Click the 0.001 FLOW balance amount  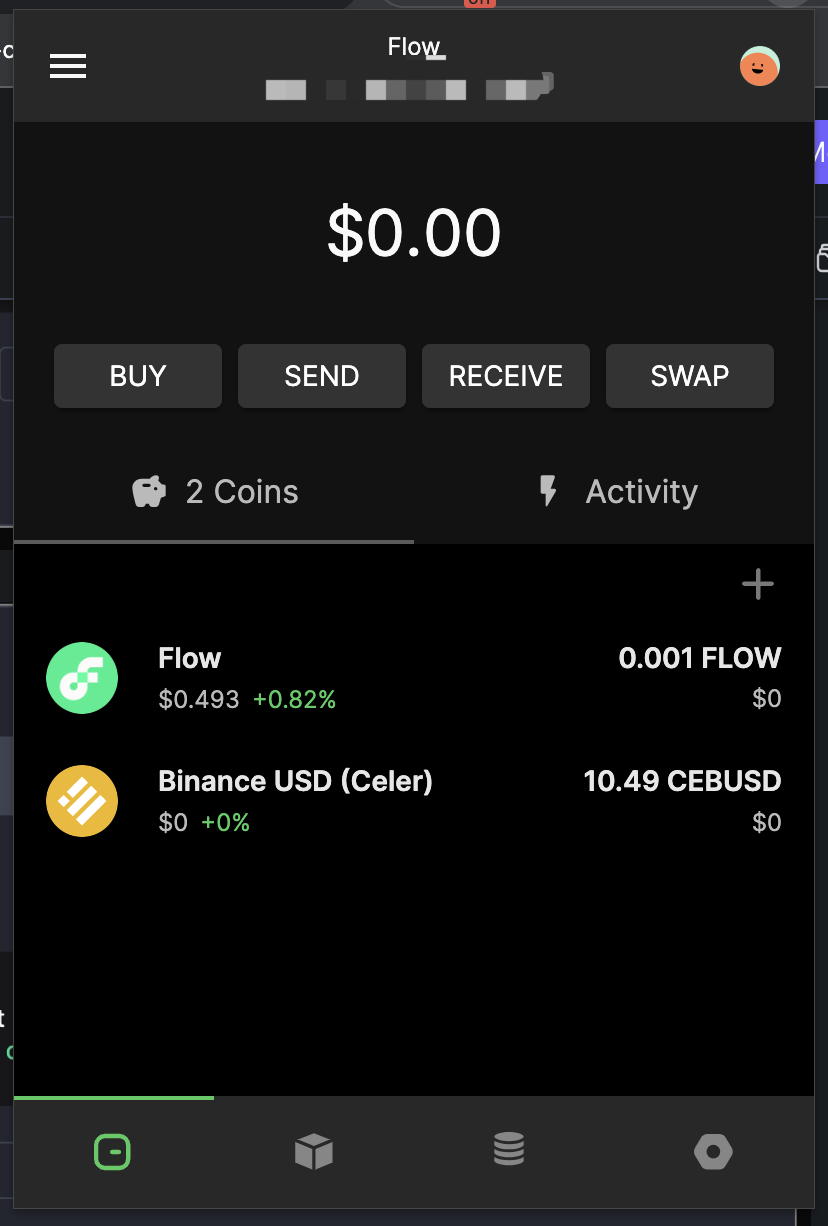[x=699, y=658]
